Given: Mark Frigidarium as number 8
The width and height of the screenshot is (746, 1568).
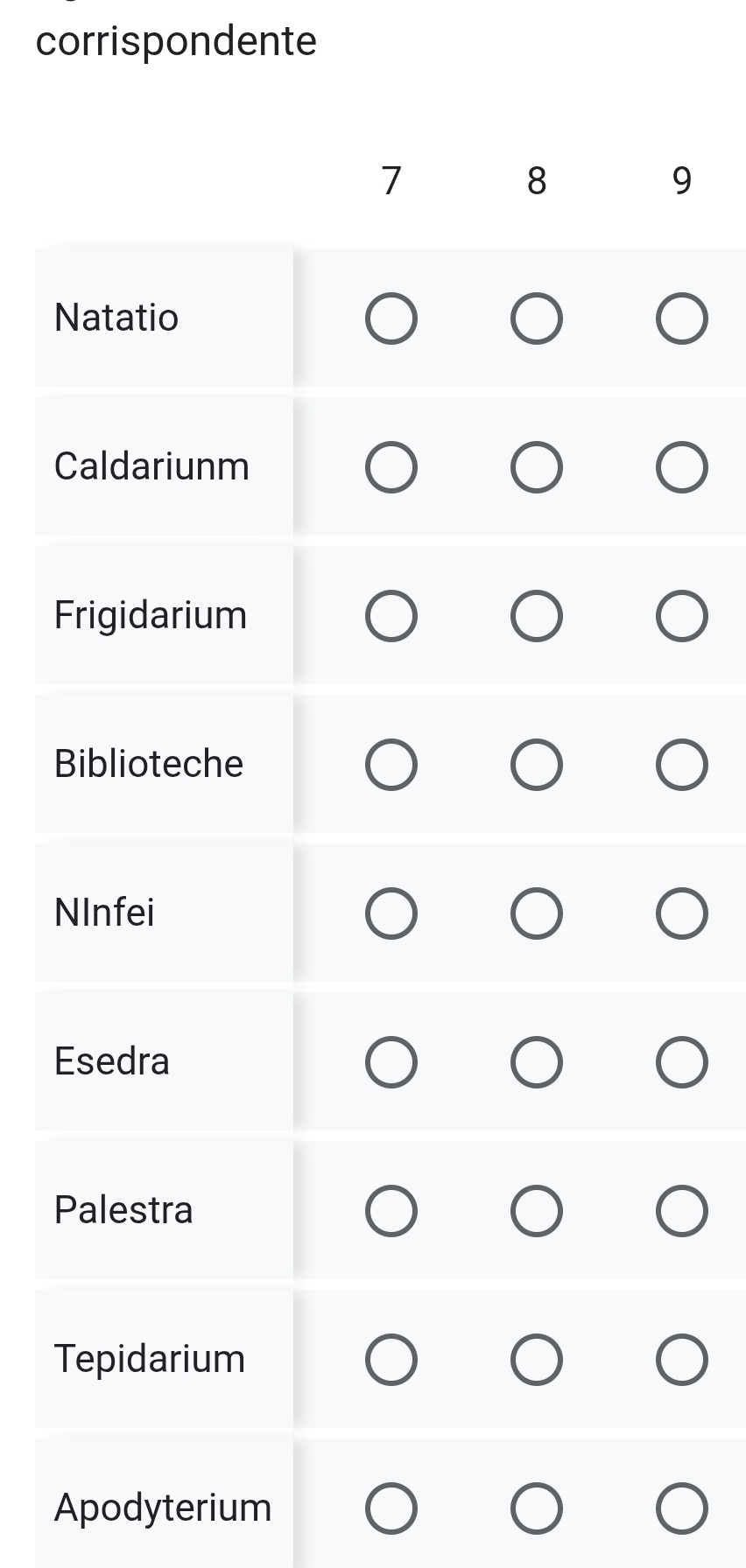Looking at the screenshot, I should click(537, 616).
